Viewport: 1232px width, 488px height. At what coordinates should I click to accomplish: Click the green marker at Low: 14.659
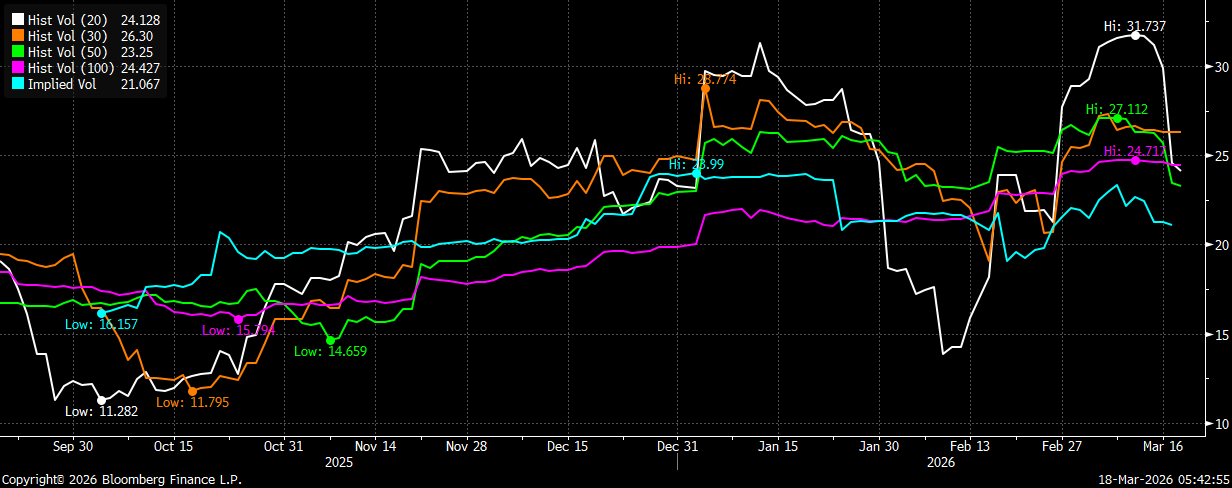[331, 340]
